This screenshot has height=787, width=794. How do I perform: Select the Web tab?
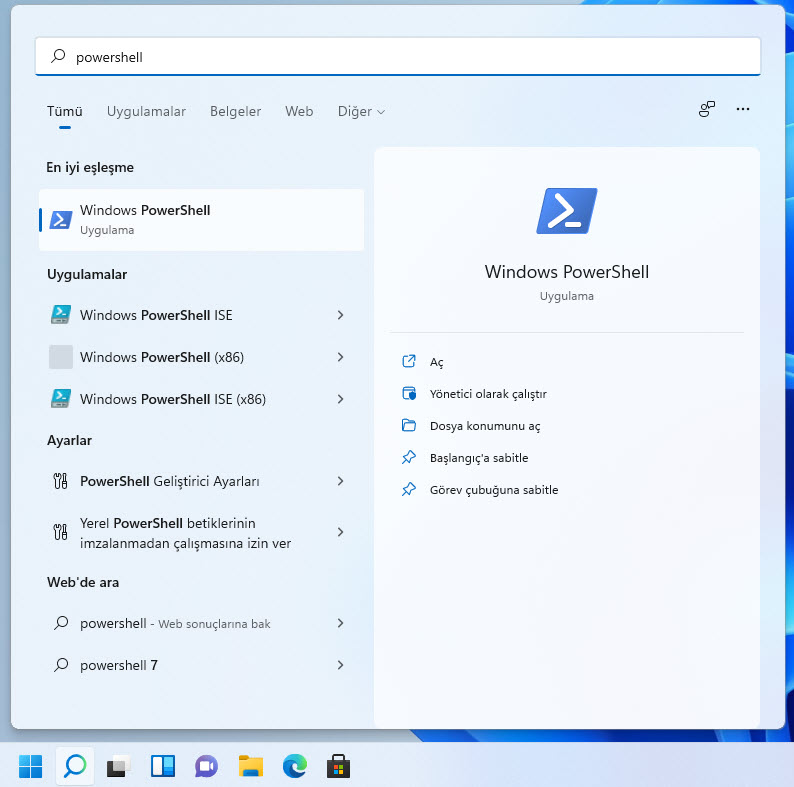point(299,111)
